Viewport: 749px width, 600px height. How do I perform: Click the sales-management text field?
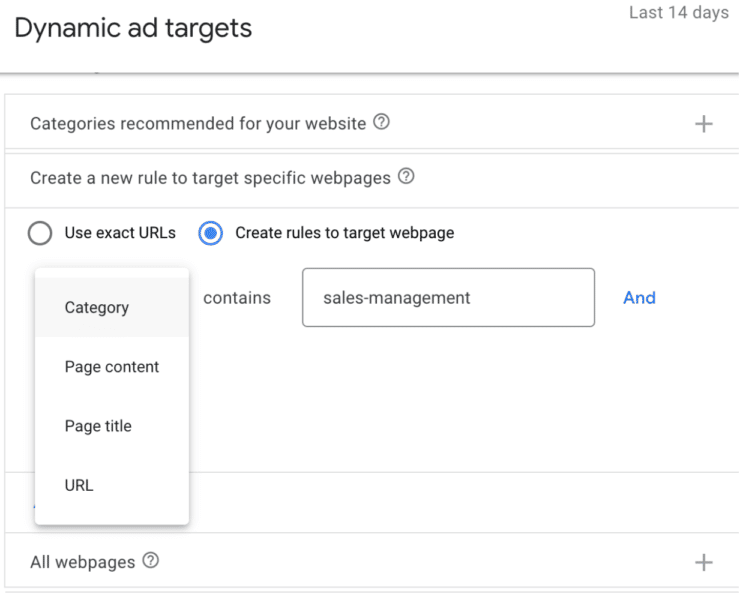(x=448, y=297)
